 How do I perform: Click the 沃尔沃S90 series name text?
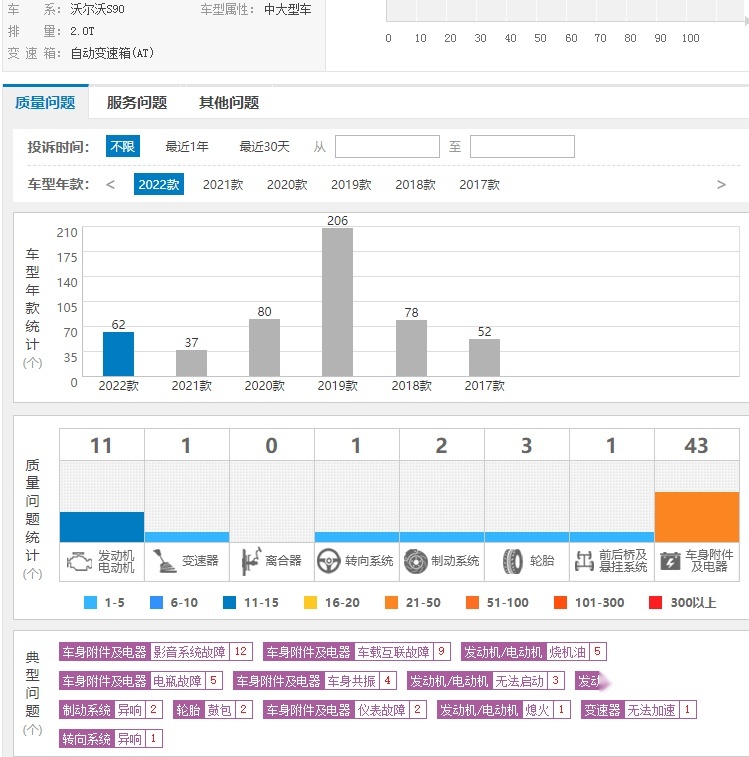pos(98,9)
